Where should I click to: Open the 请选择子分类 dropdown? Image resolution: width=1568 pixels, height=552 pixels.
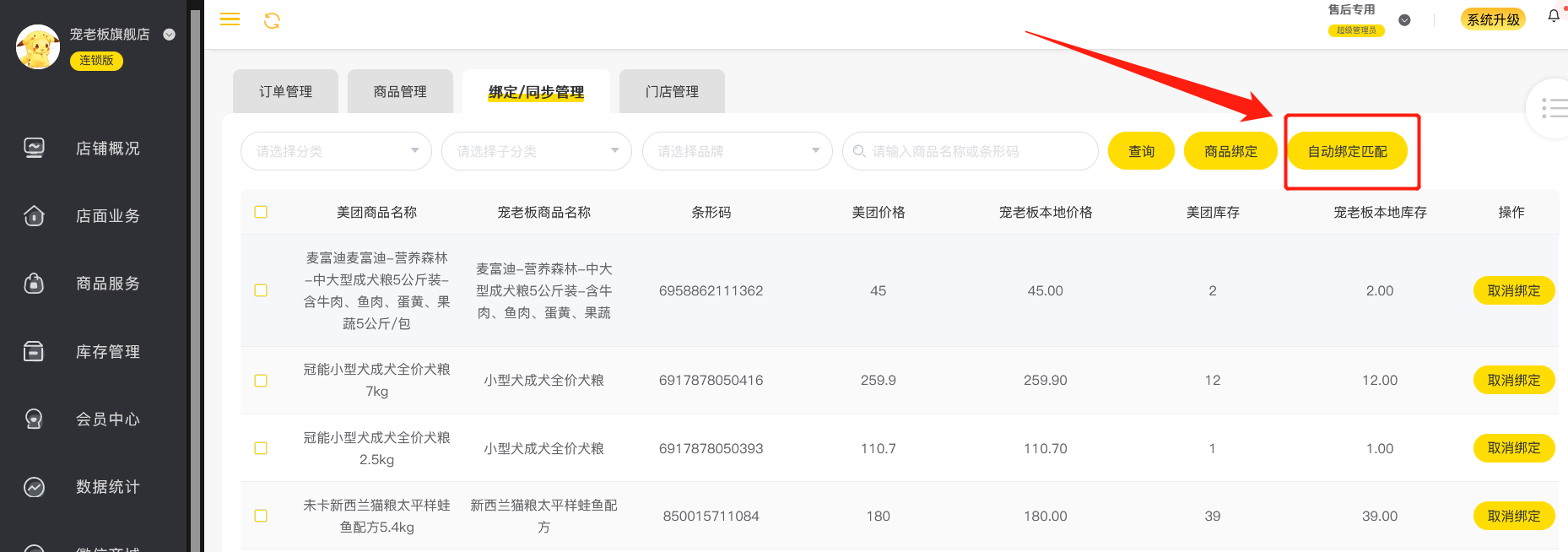click(537, 151)
